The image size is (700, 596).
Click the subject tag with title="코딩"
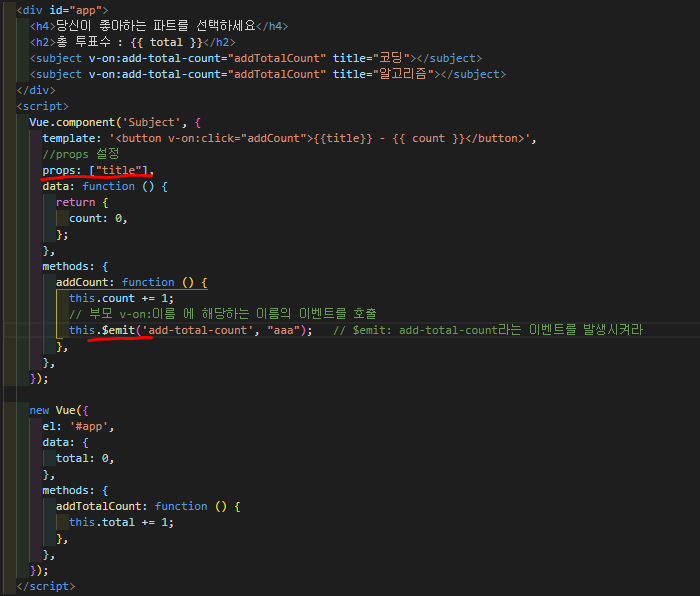click(255, 58)
